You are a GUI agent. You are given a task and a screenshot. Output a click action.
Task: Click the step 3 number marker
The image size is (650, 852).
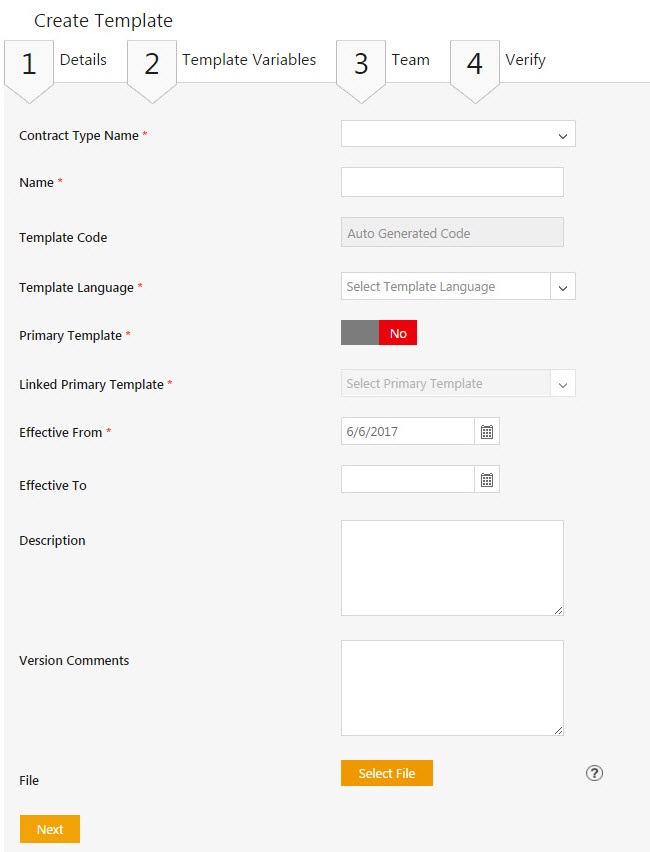tap(361, 65)
